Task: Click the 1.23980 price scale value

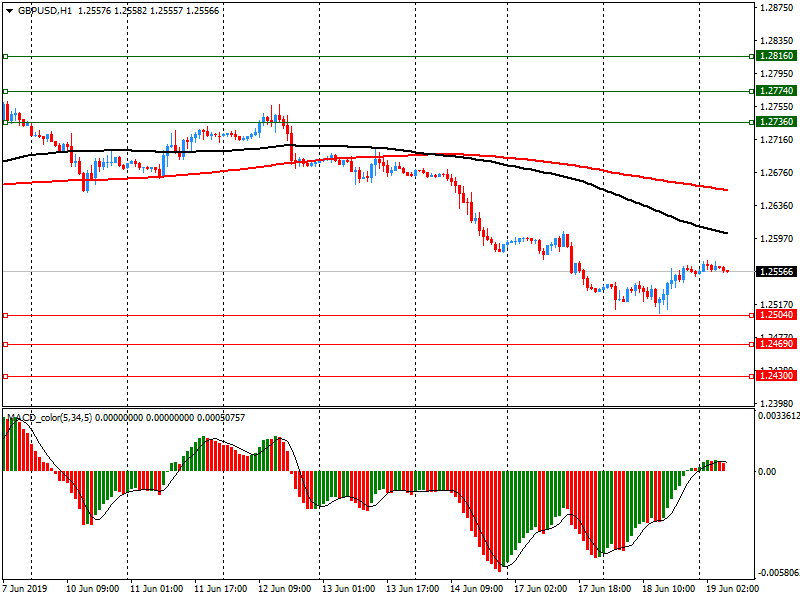Action: tap(777, 403)
